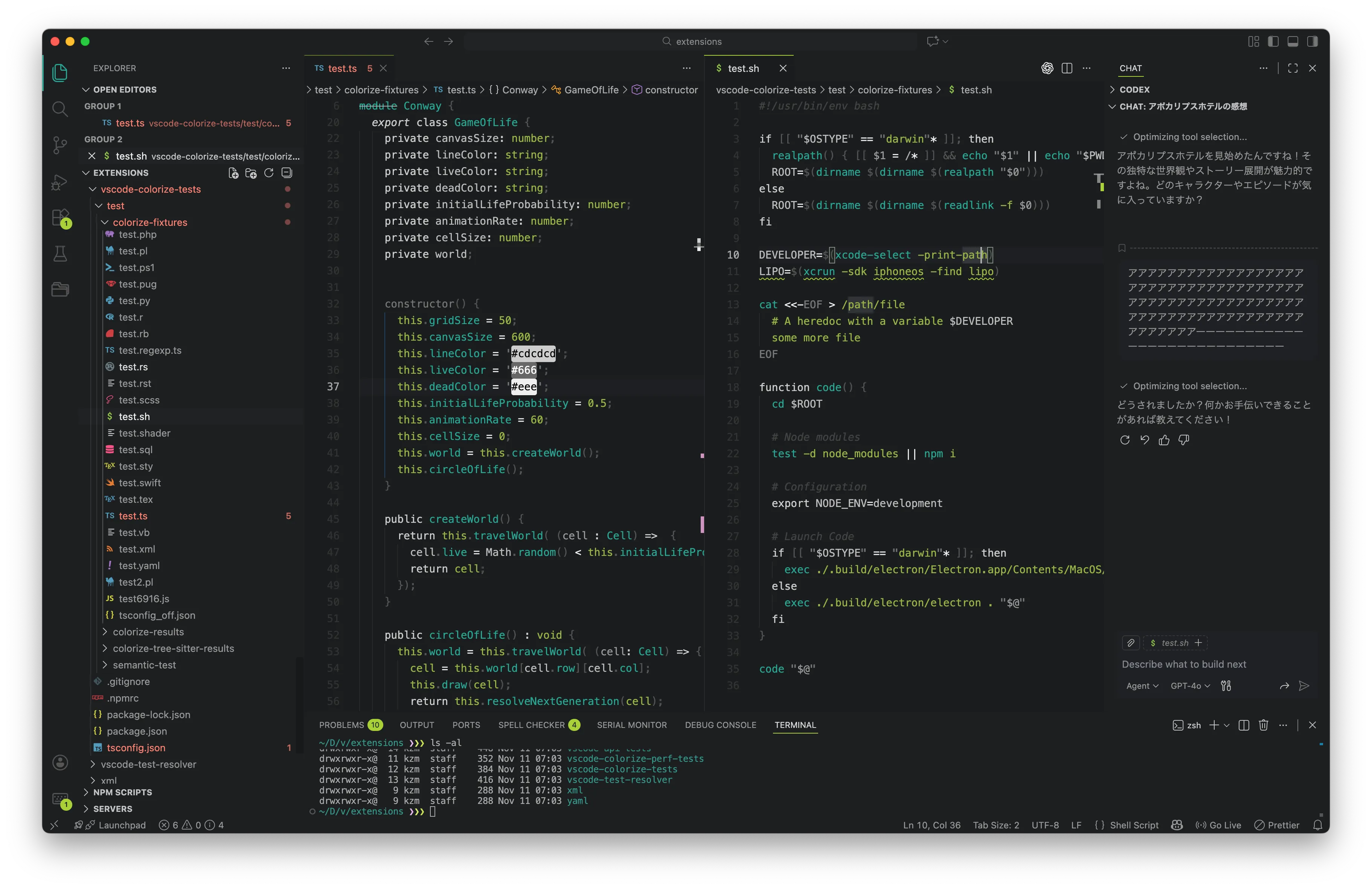Click the #cdcdcd color value in code
This screenshot has height=889, width=1372.
(x=533, y=354)
